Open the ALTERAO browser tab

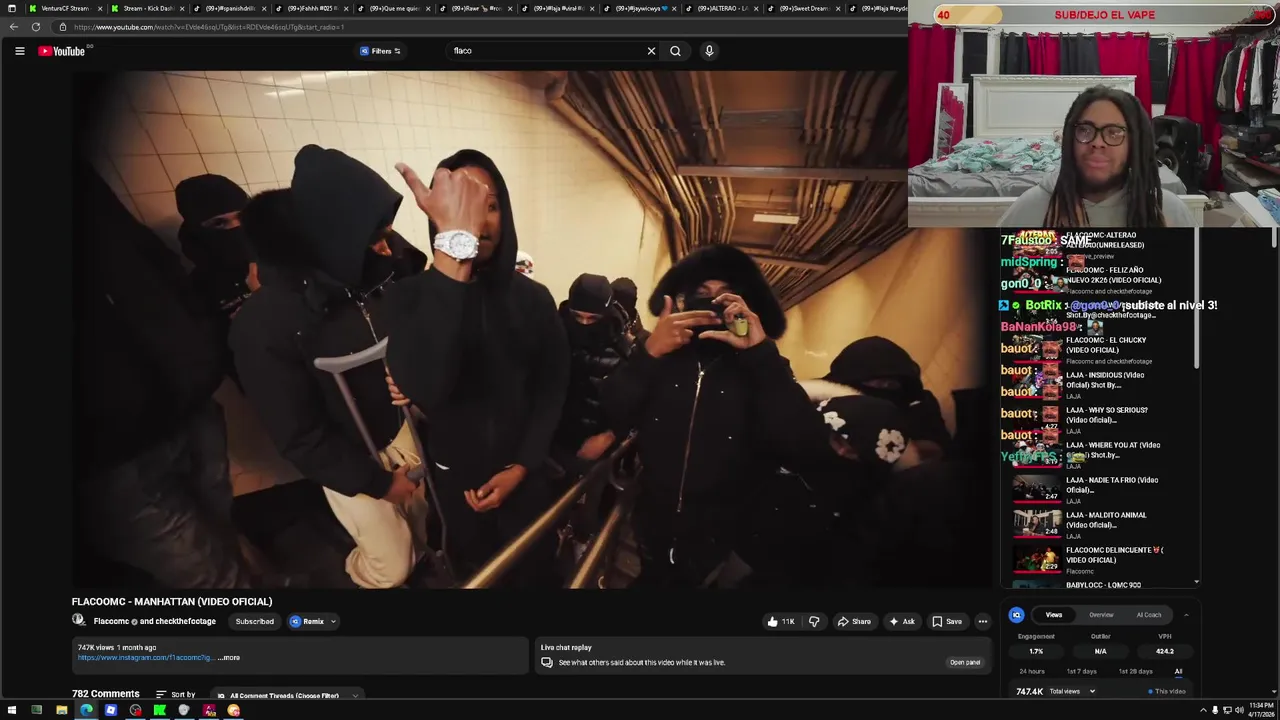pos(721,8)
